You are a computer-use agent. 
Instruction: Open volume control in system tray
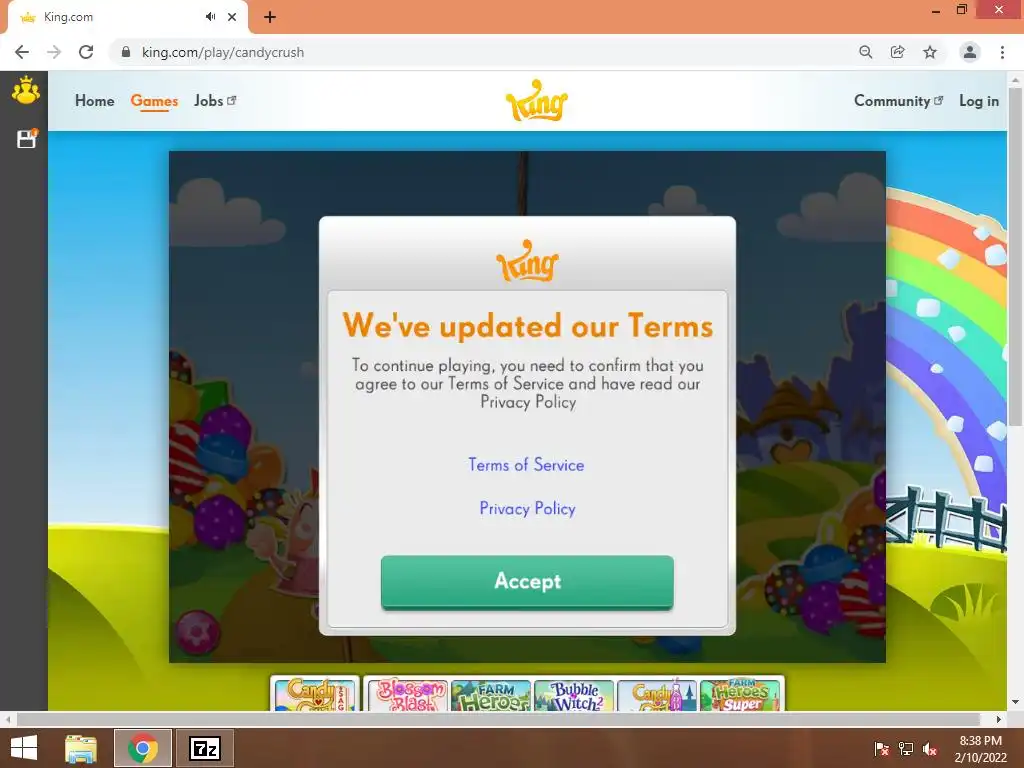930,748
